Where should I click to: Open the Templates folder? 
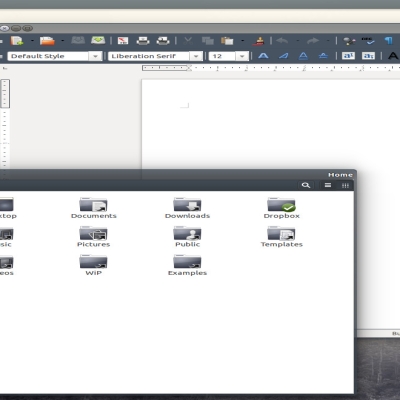281,237
